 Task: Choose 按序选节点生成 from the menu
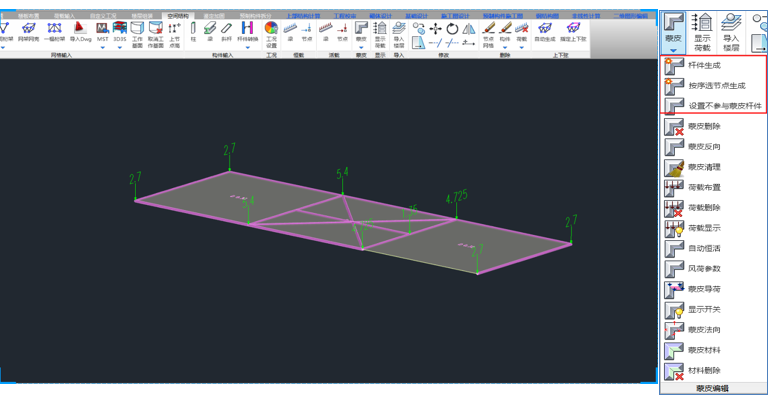pyautogui.click(x=713, y=85)
